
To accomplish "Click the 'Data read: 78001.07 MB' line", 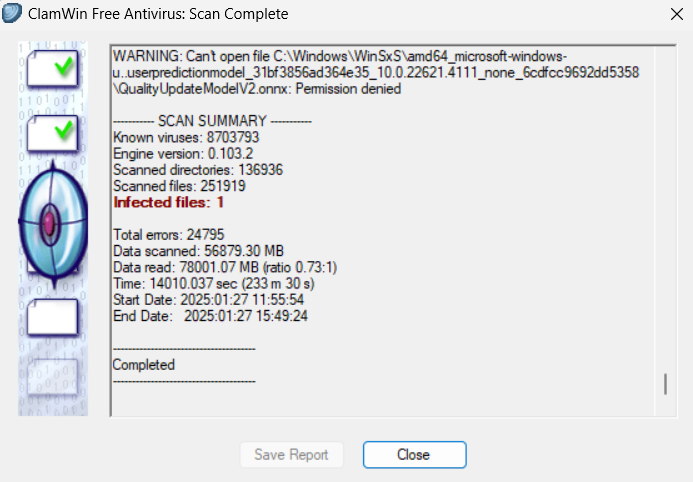I will pyautogui.click(x=225, y=267).
